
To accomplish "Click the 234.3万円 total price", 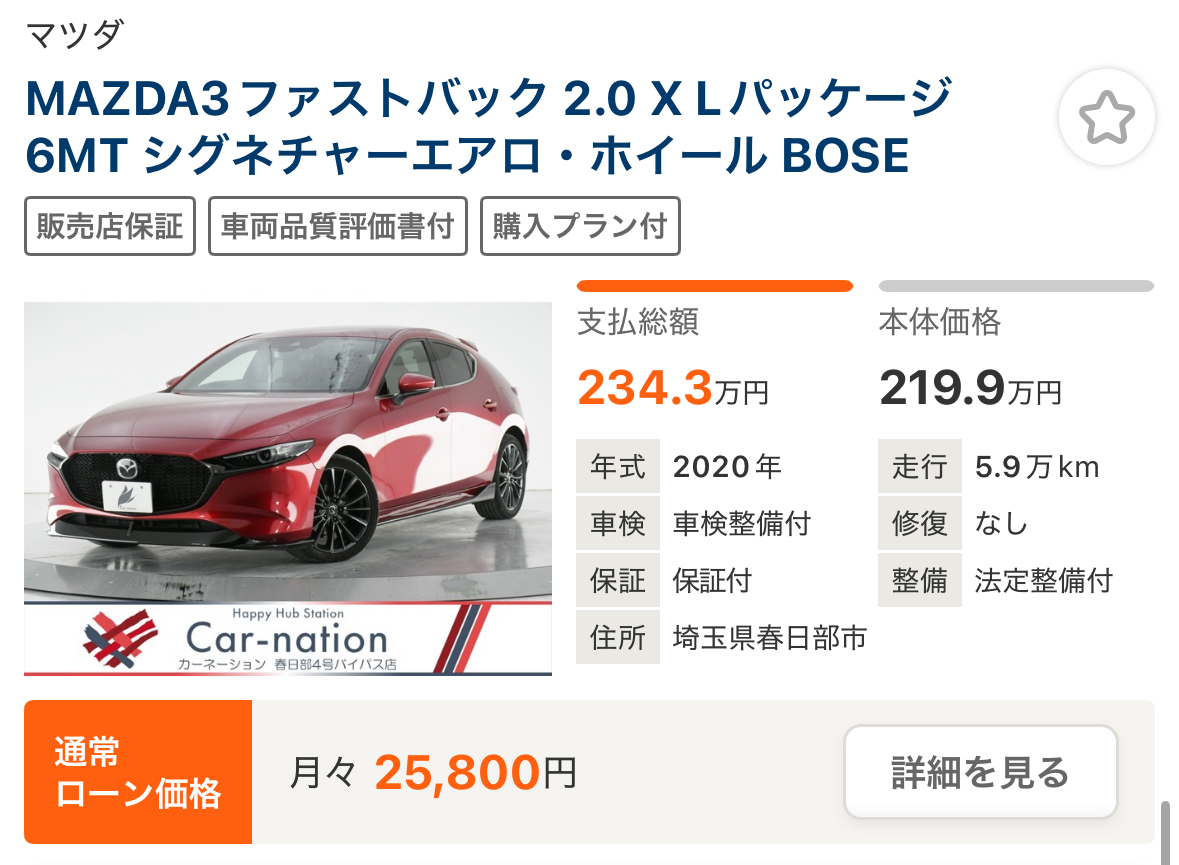I will pos(673,388).
